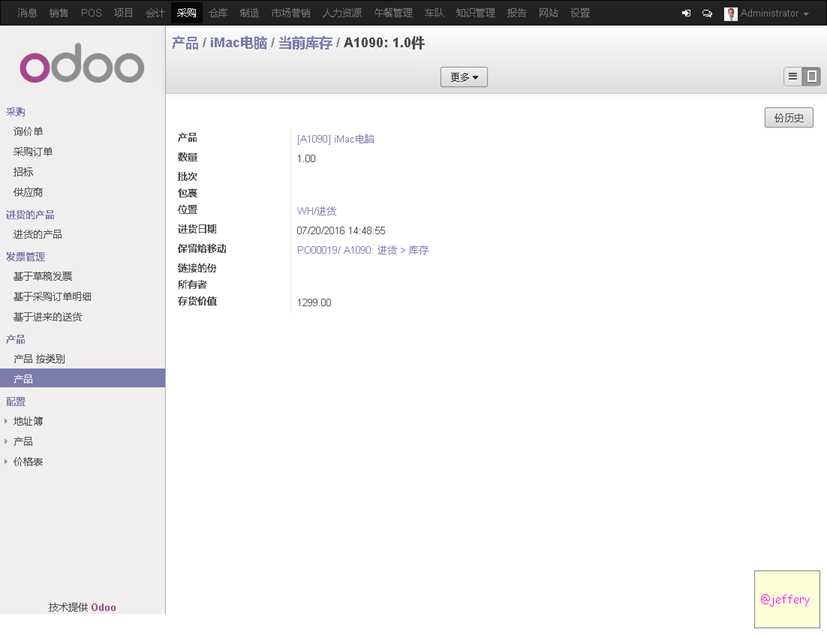Click the quantity value 1.00
This screenshot has width=827, height=635.
coord(306,158)
